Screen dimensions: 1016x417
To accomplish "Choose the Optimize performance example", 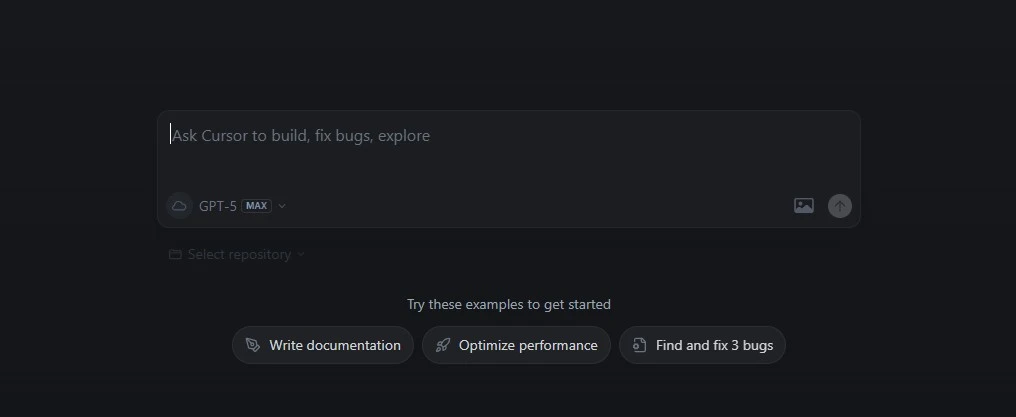I will coord(516,345).
